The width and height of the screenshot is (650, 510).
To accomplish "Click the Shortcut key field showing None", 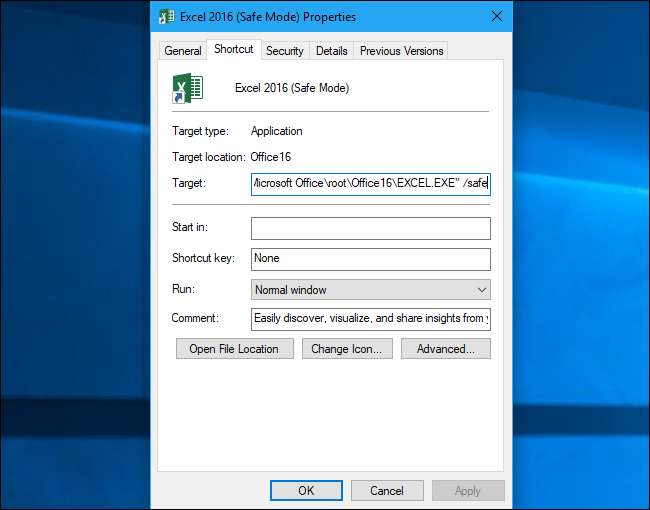I will [370, 259].
